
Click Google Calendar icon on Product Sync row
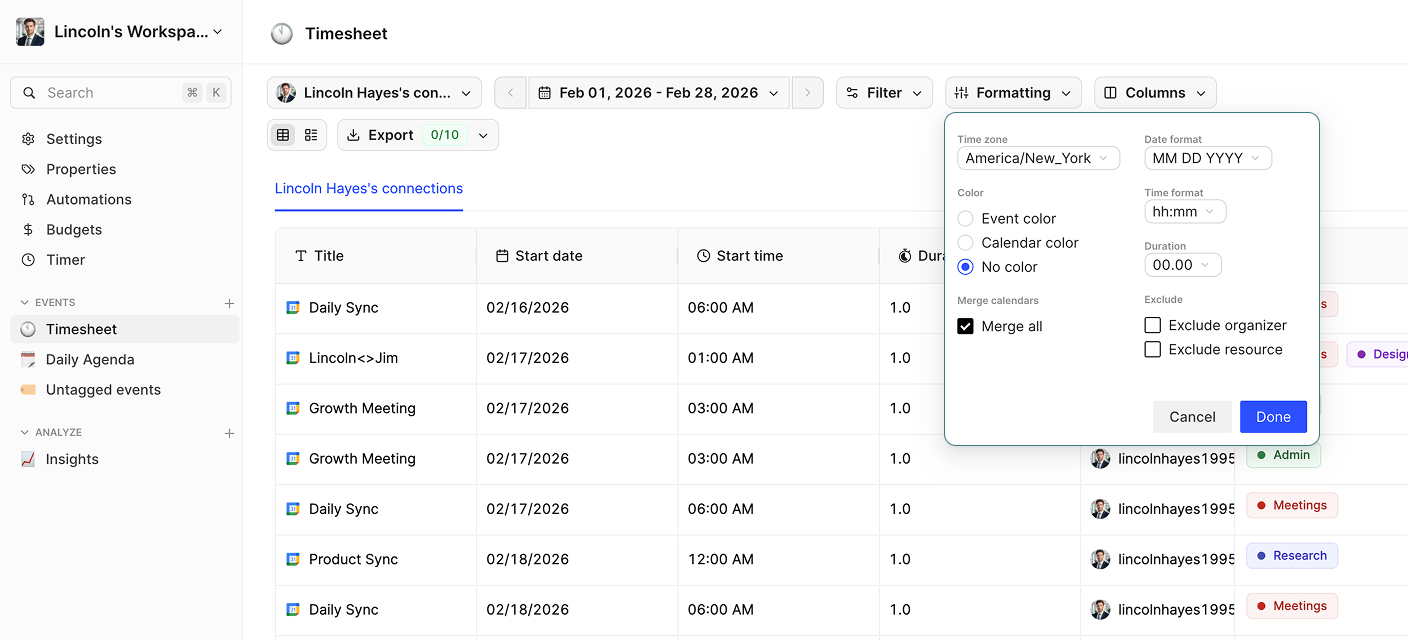pyautogui.click(x=293, y=559)
